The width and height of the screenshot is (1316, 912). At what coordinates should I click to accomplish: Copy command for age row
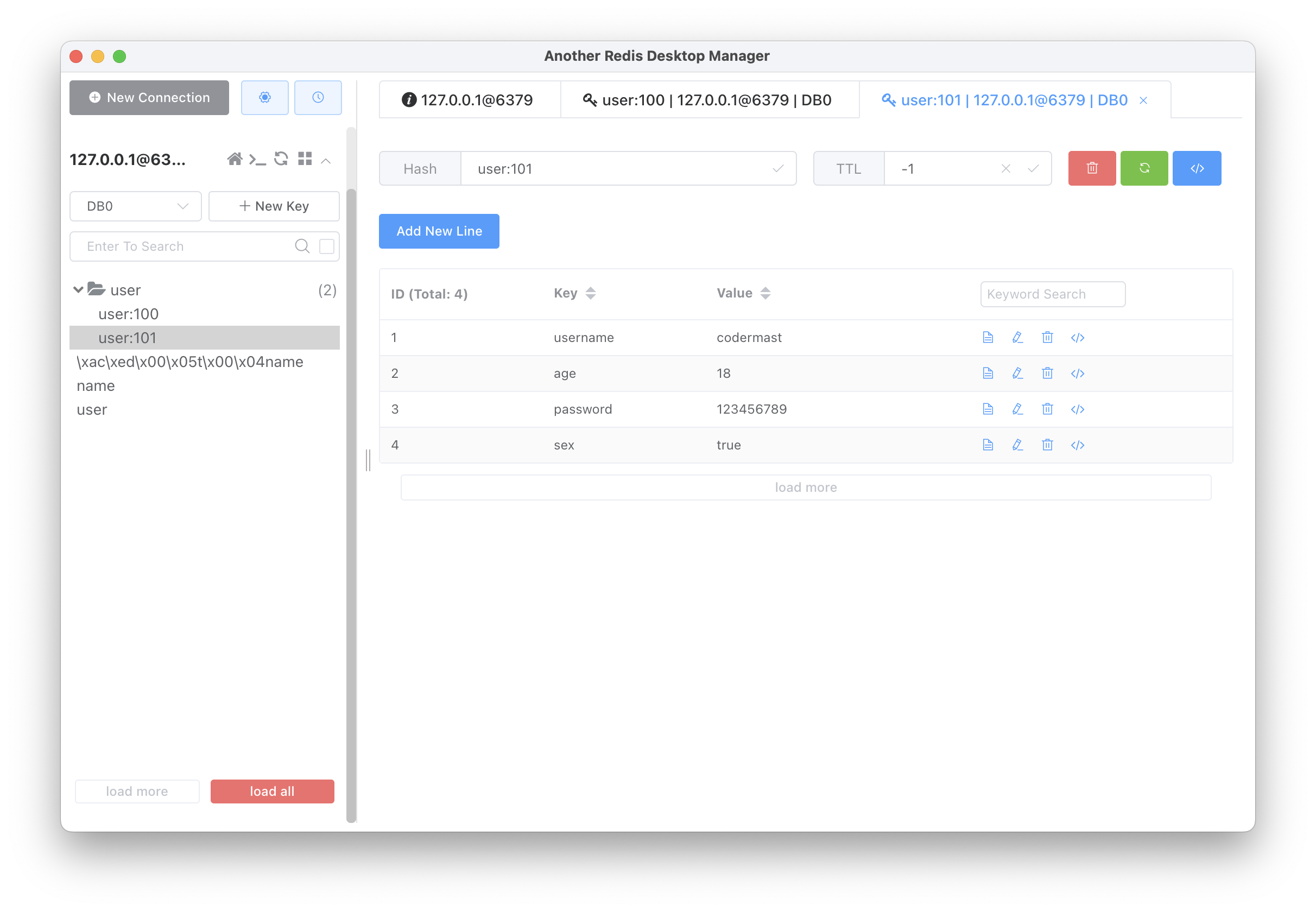point(1077,373)
